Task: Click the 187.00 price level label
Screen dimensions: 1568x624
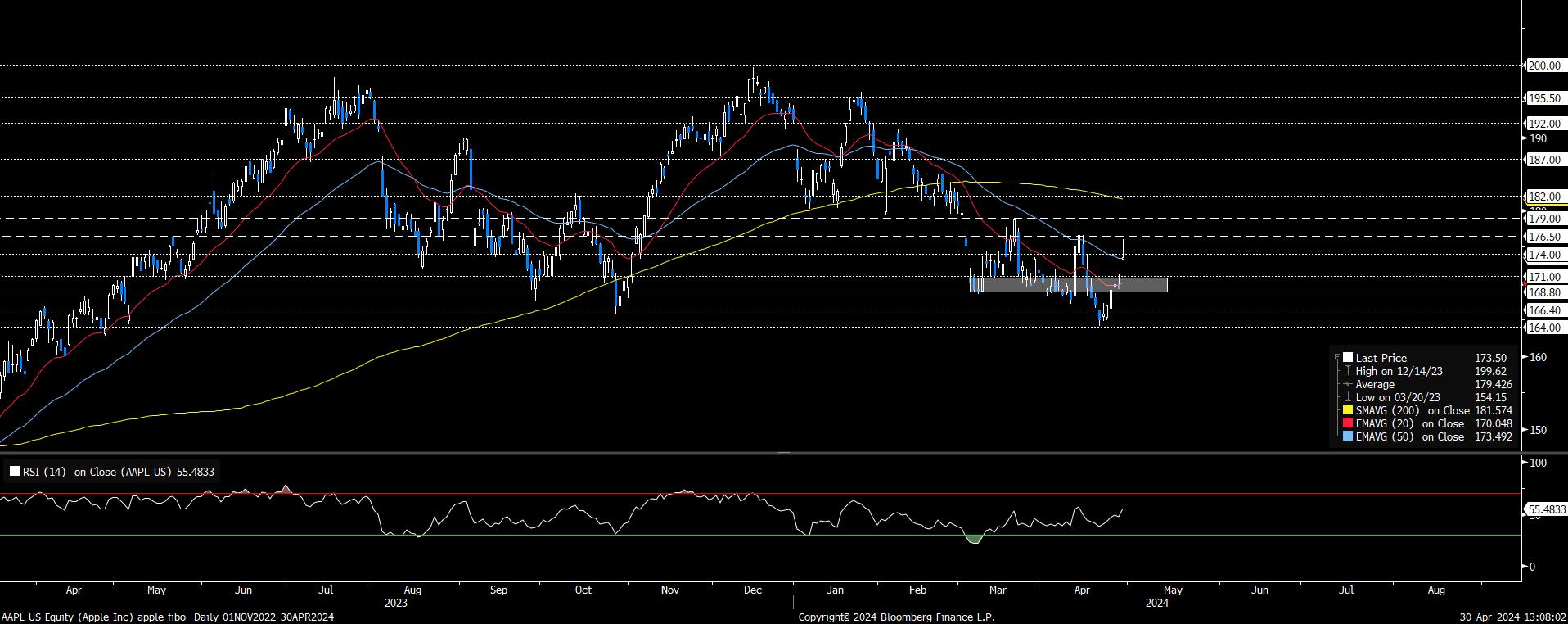Action: [x=1544, y=160]
